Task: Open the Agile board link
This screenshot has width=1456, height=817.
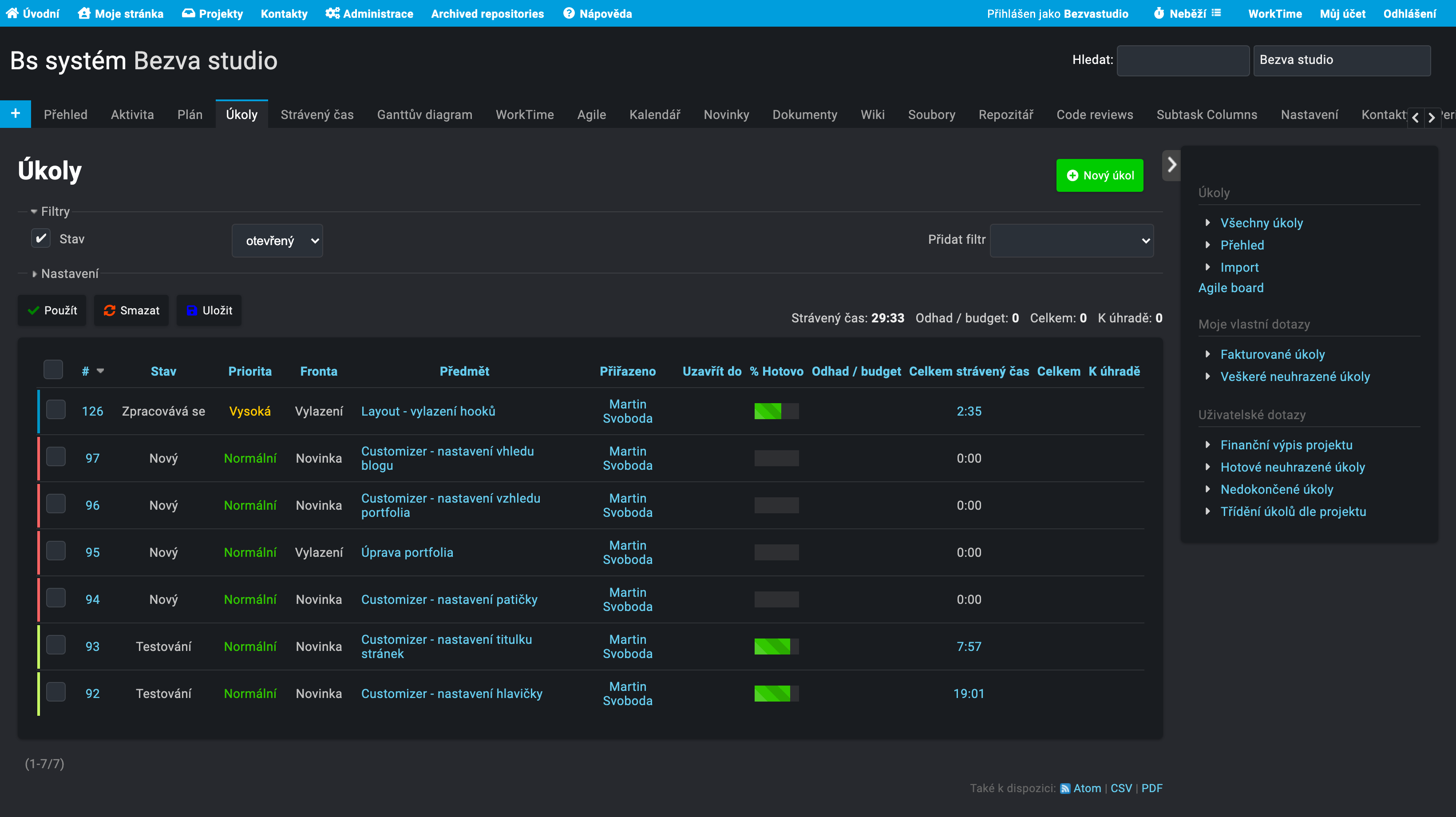Action: click(1230, 288)
